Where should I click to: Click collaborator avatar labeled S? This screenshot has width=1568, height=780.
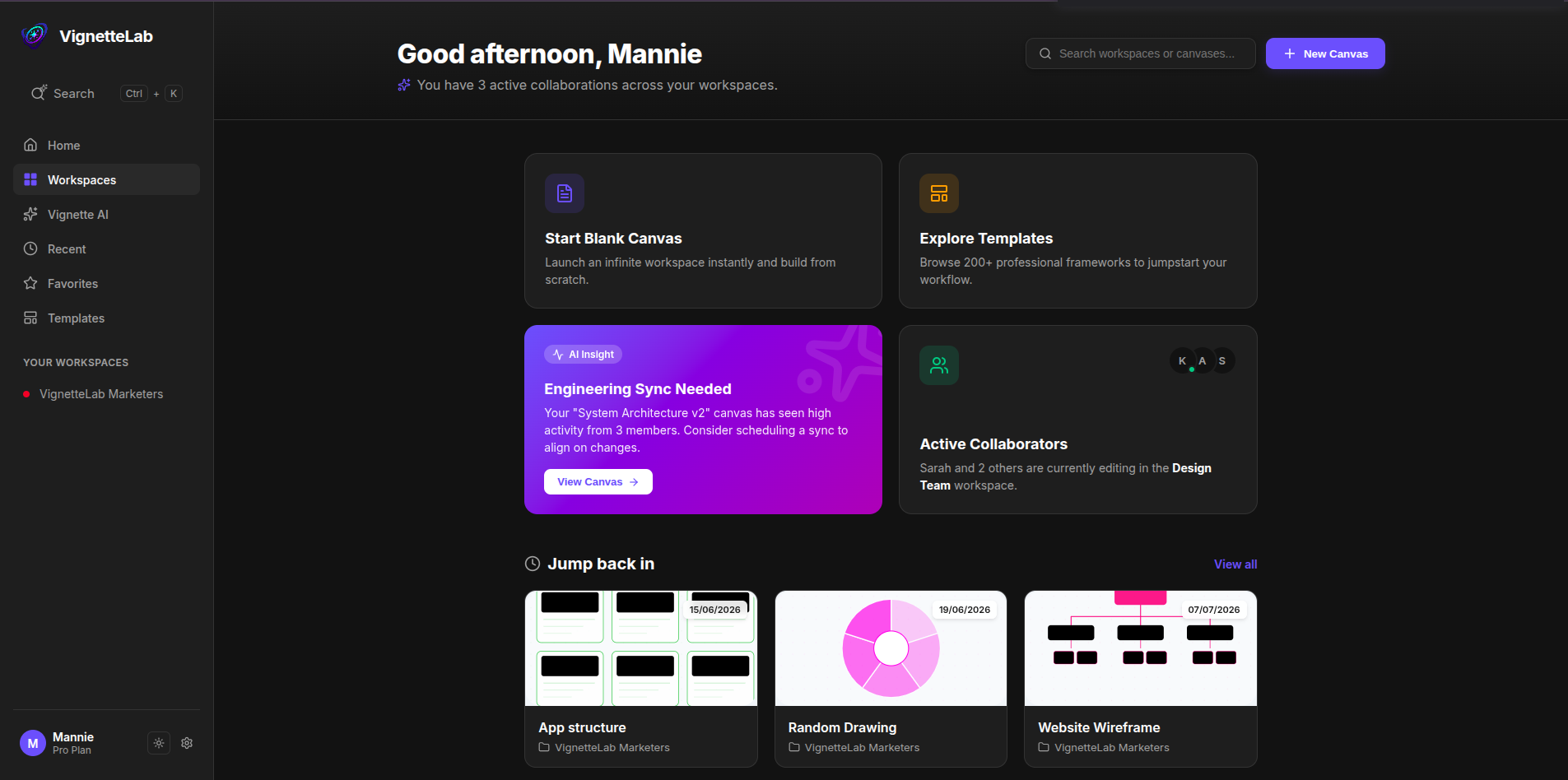[1222, 361]
